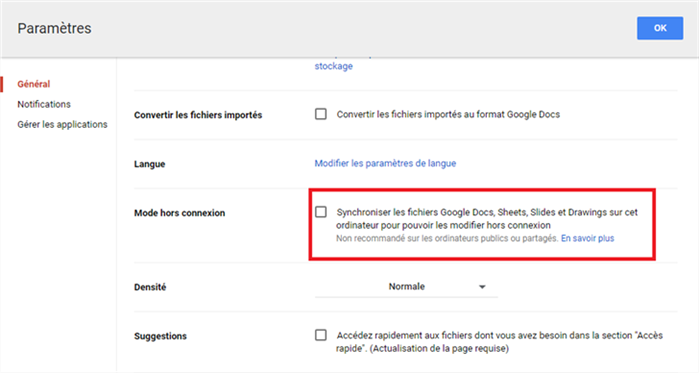The height and width of the screenshot is (373, 699).
Task: Enable Convertir les fichiers importés checkbox
Action: (x=321, y=114)
